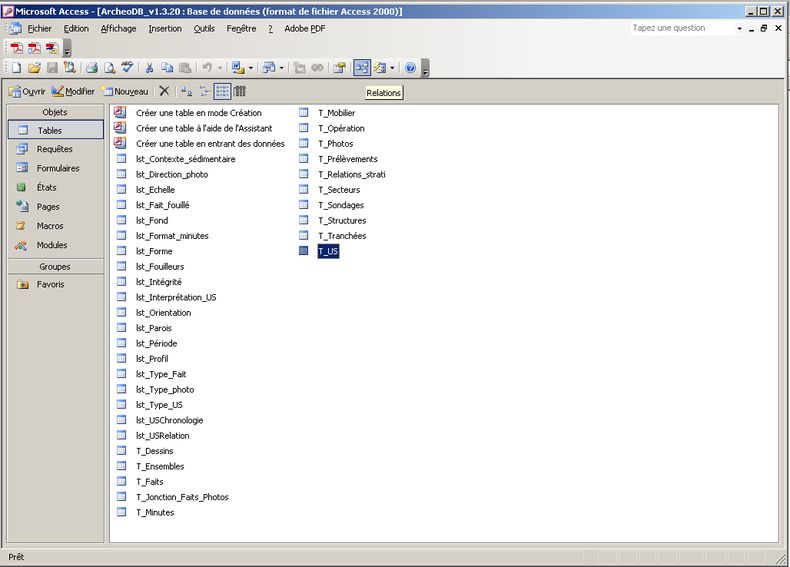This screenshot has height=567, width=790.
Task: Delete selected object with X icon
Action: [x=164, y=91]
